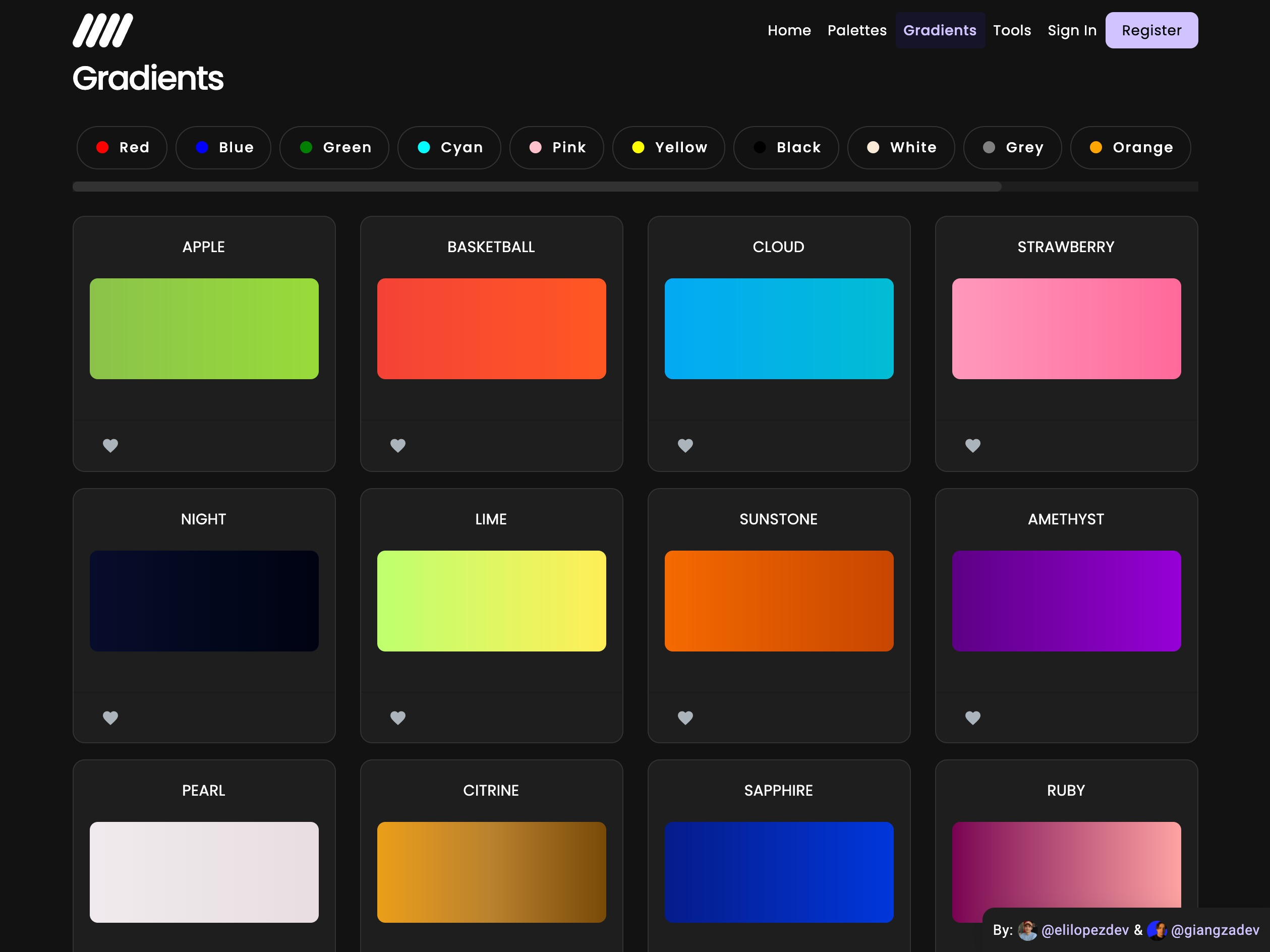Click the SAPPHIRE card title
The width and height of the screenshot is (1270, 952).
tap(779, 790)
